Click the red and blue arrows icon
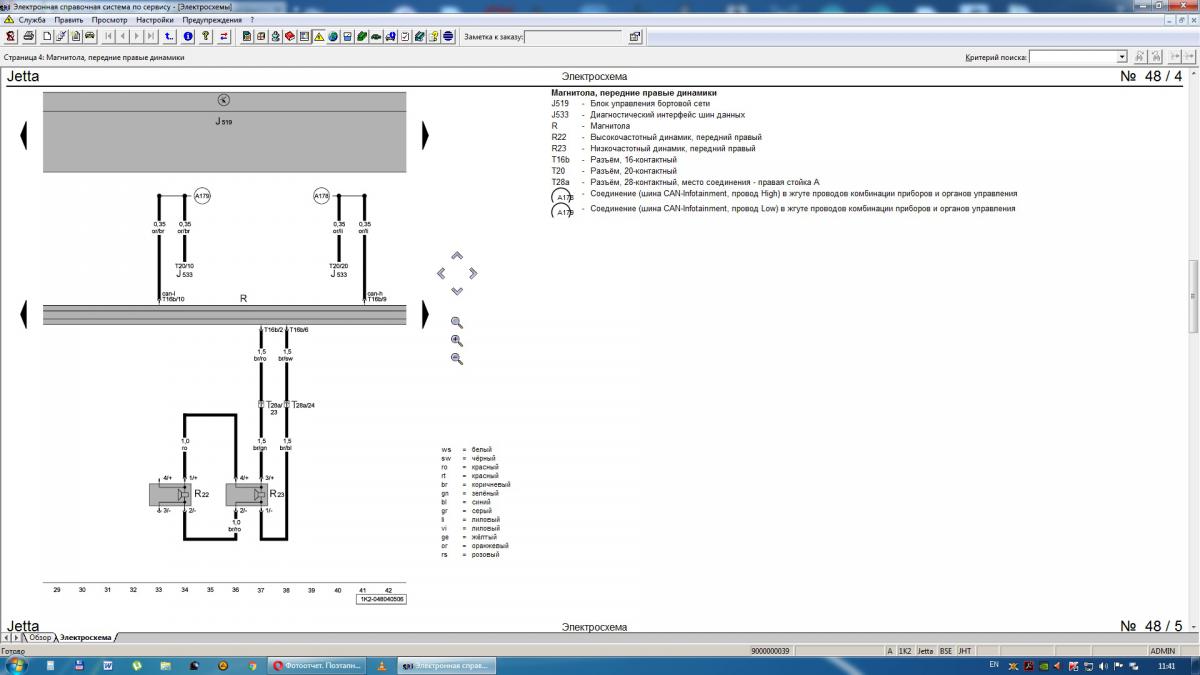Viewport: 1200px width, 675px height. pos(223,37)
